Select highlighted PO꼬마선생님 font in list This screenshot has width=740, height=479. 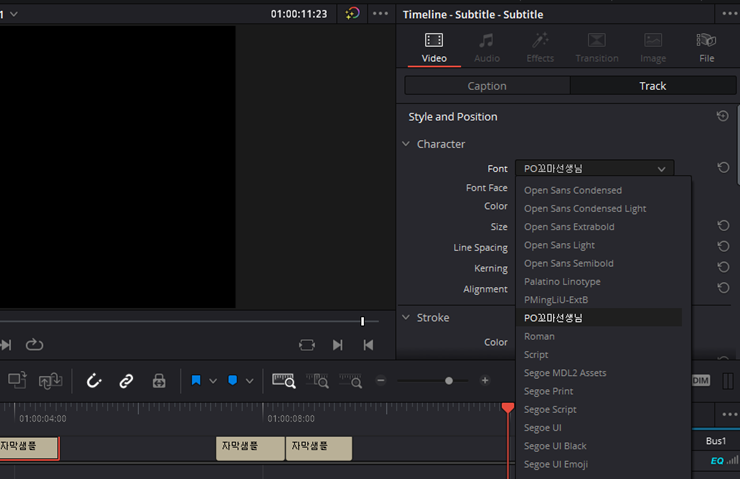(599, 318)
